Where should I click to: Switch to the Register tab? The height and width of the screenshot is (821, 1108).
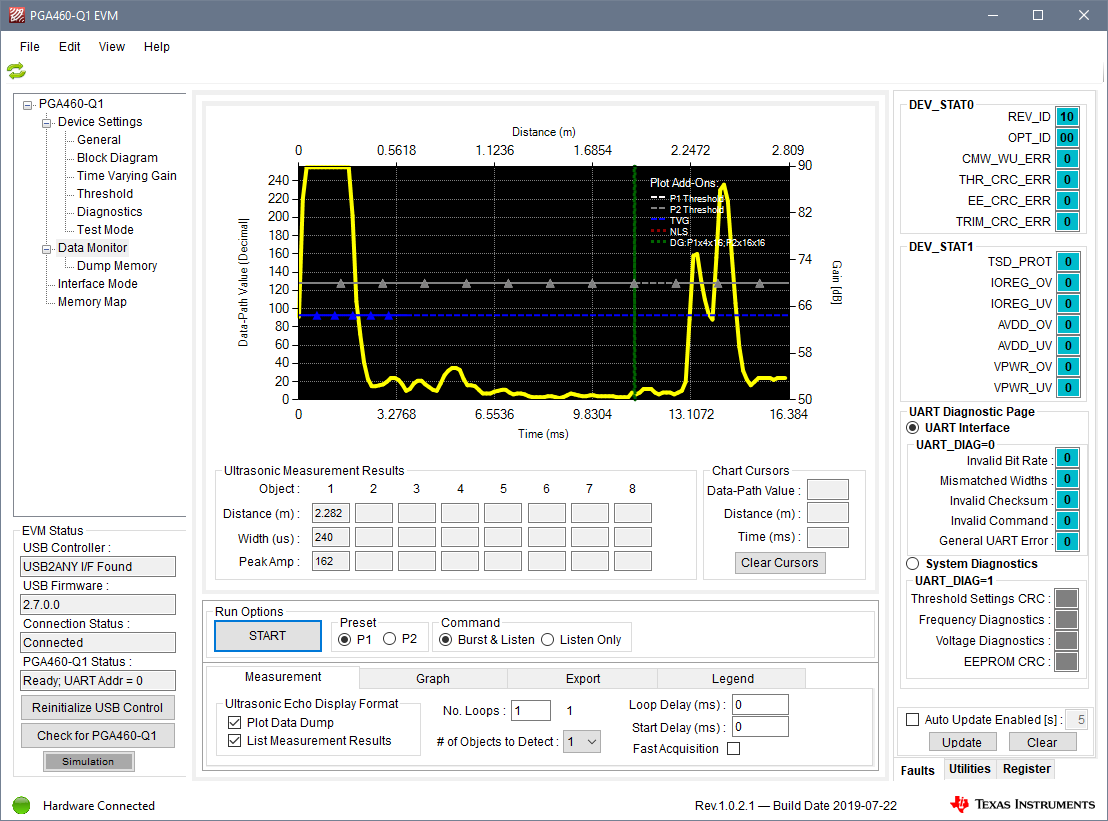point(1027,769)
